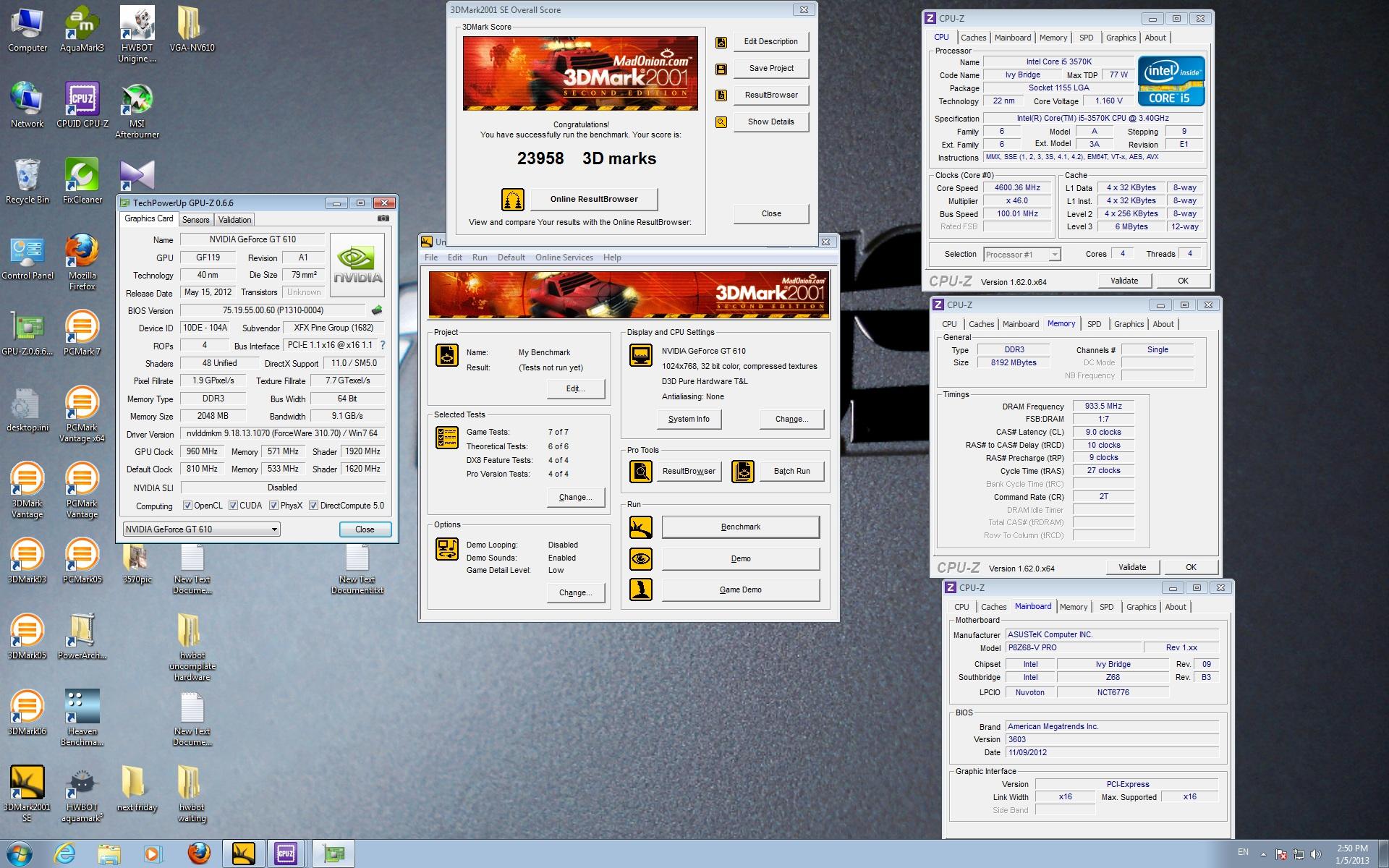Launch PCMark05 desktop shortcut
The width and height of the screenshot is (1389, 868).
(x=82, y=561)
